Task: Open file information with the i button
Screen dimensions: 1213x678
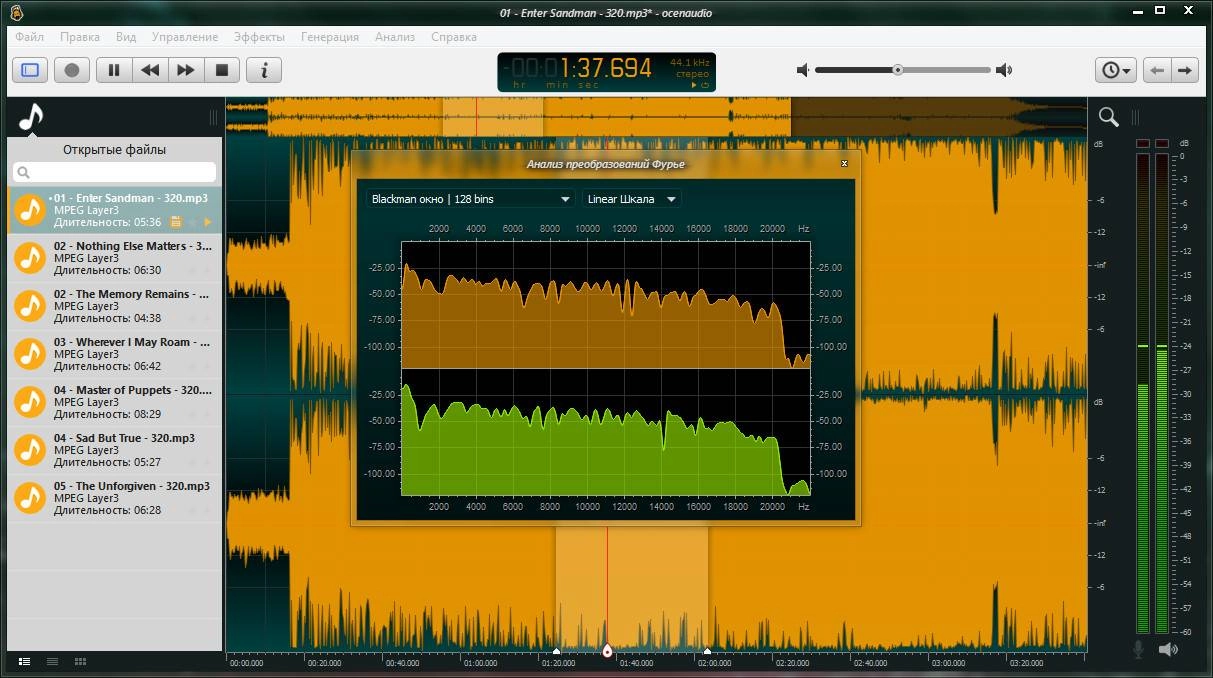Action: [264, 70]
